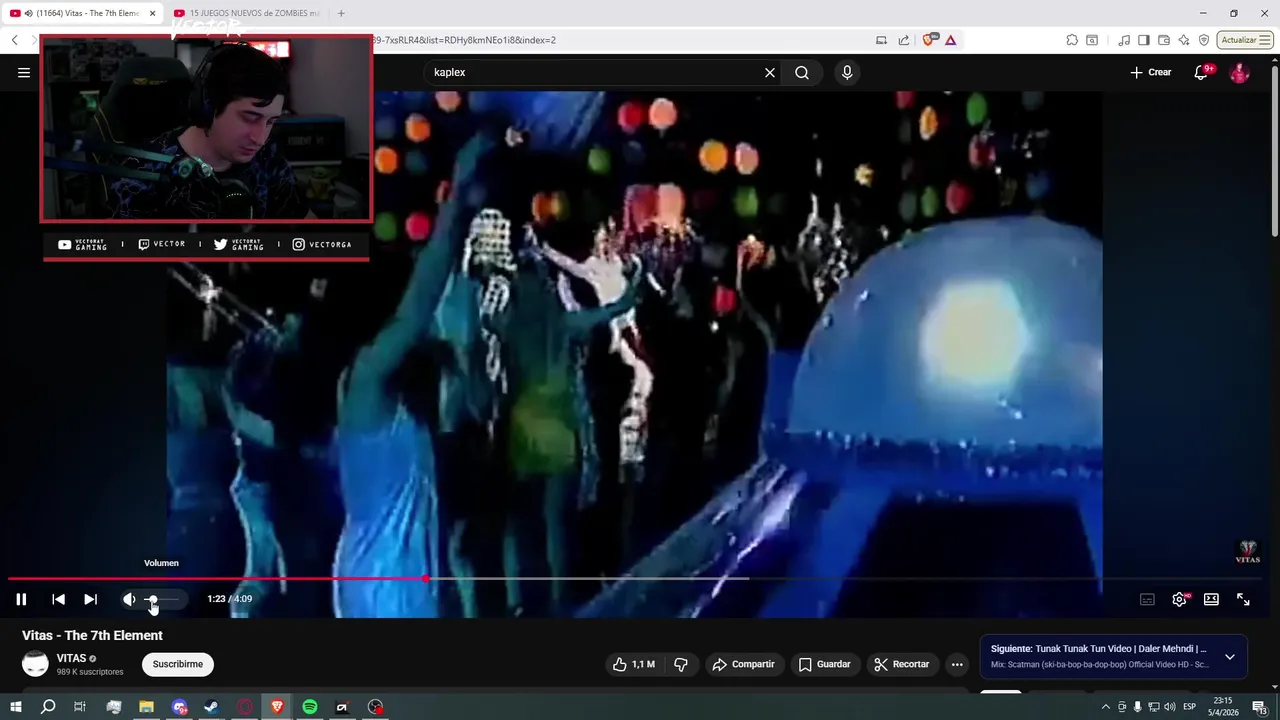Open the YouTube hamburger guide menu
Screen dimensions: 1280x720
coord(24,72)
